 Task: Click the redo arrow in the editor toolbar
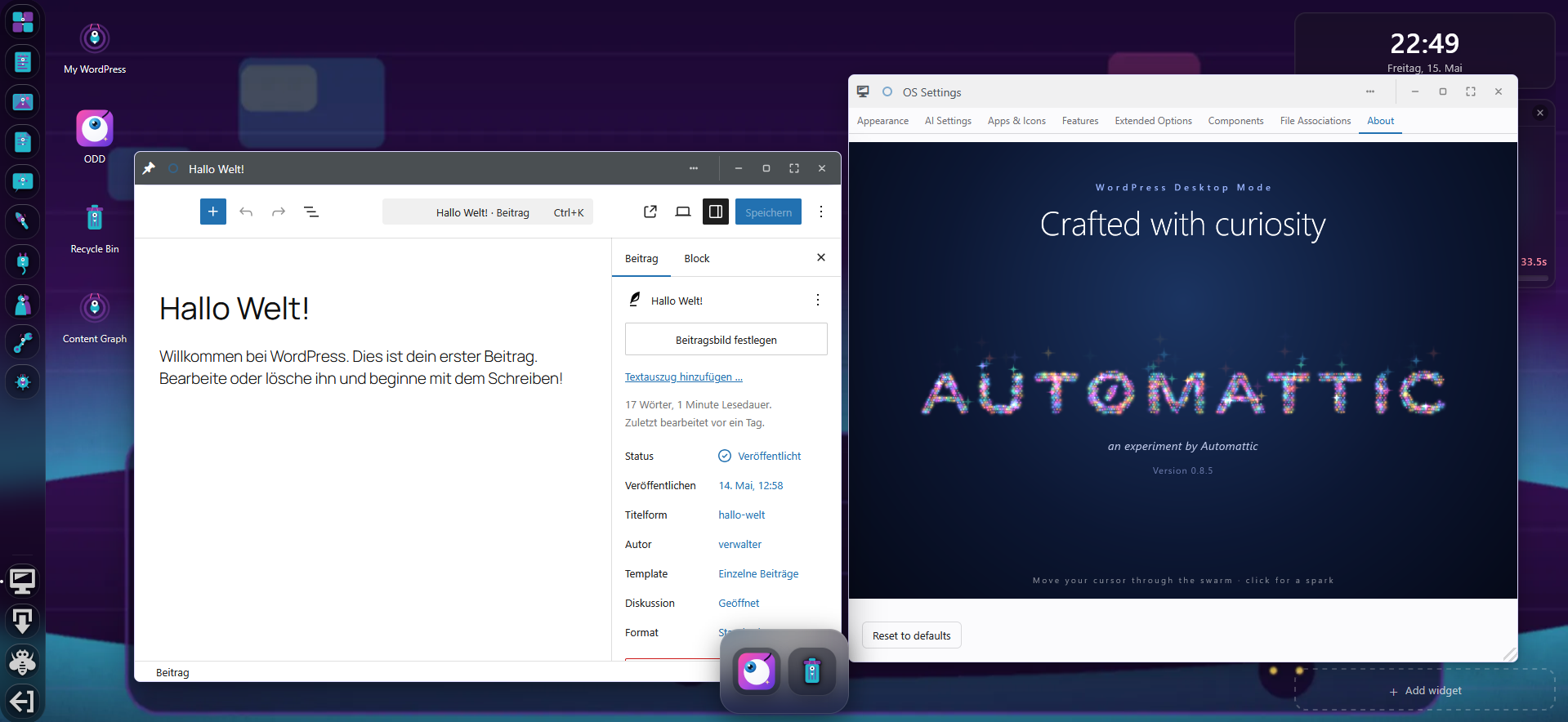(279, 212)
